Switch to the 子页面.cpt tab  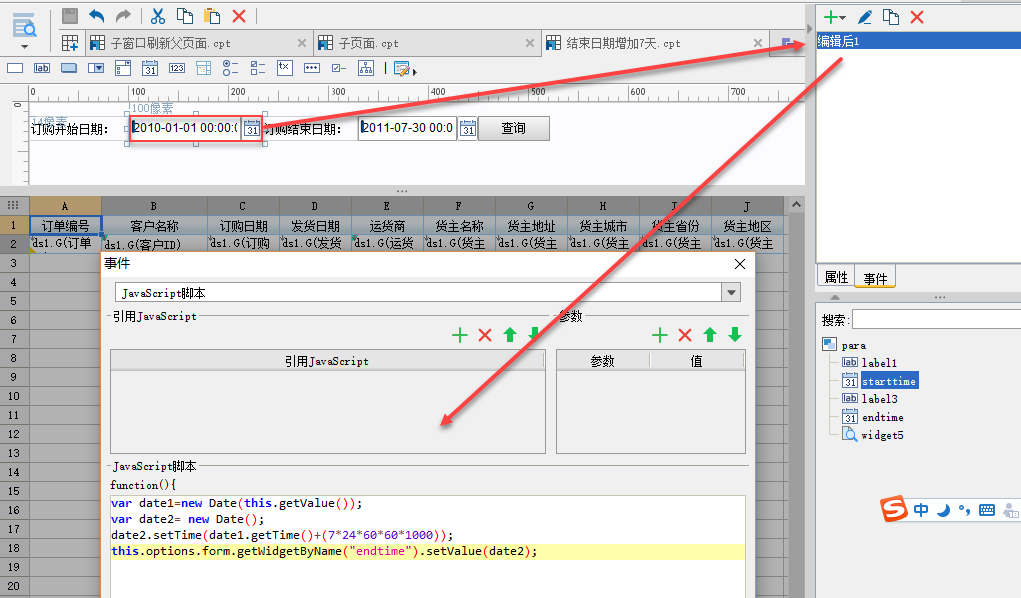(x=368, y=43)
